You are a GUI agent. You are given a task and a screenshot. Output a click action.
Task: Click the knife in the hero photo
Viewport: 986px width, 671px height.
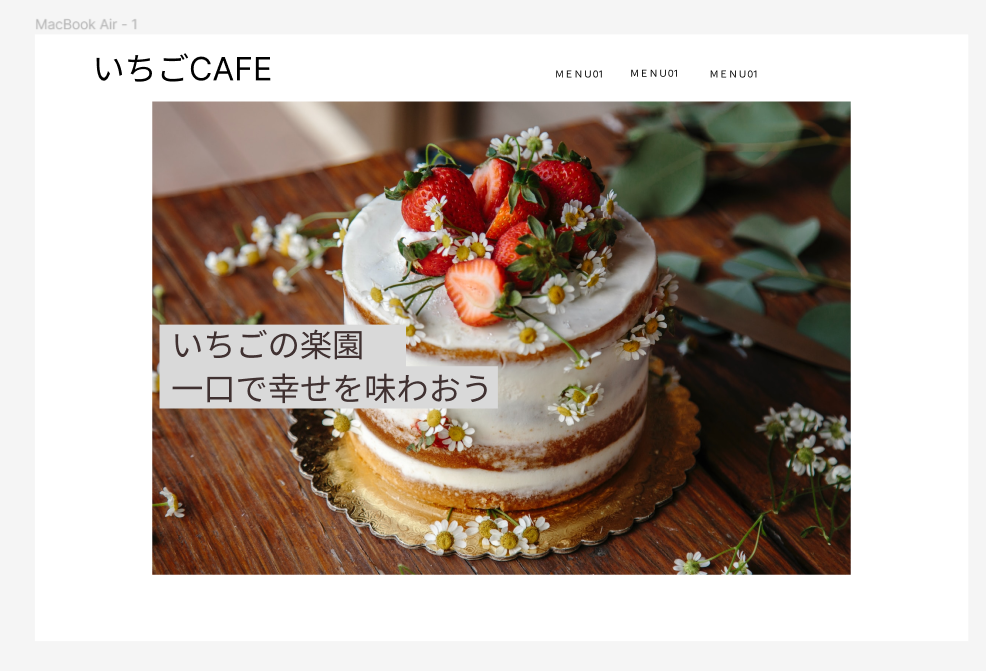[x=761, y=324]
